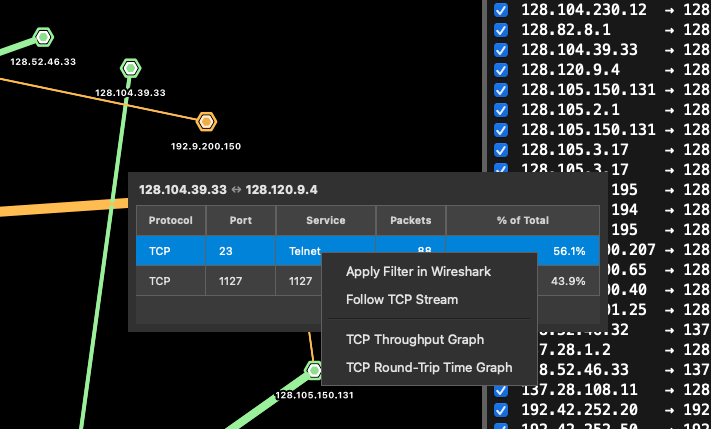Click the 128.104.39.33 label under the graph node

[x=130, y=93]
